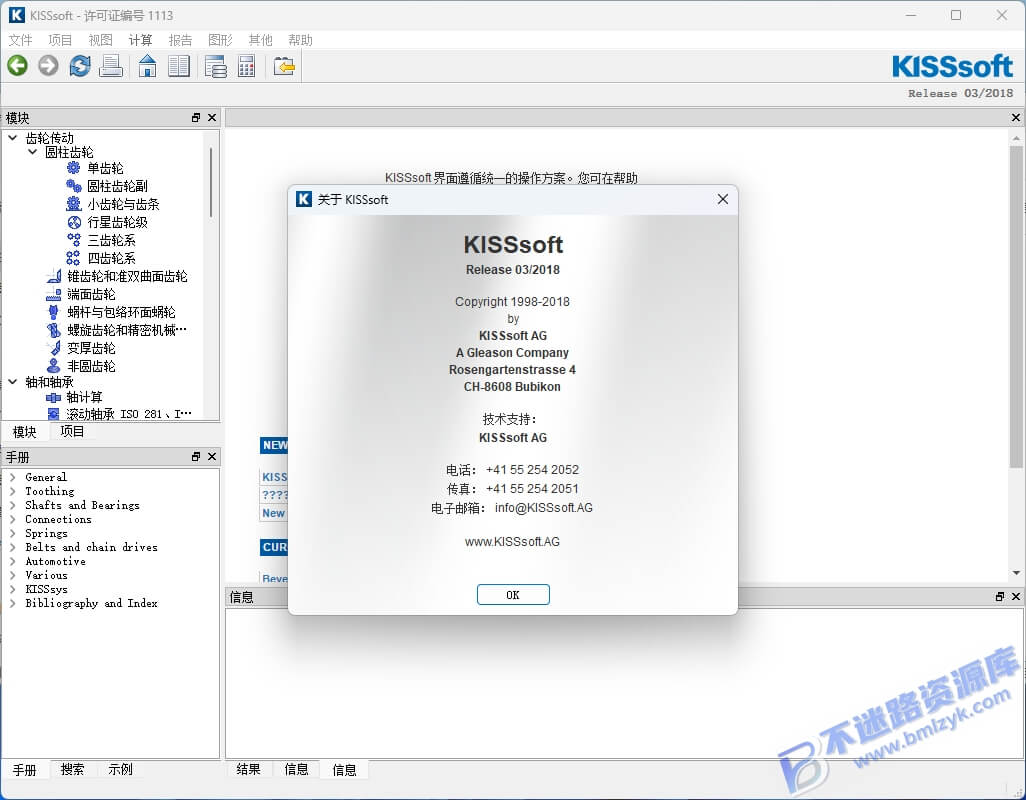The width and height of the screenshot is (1026, 800).
Task: Click the Print toolbar icon
Action: pyautogui.click(x=111, y=66)
